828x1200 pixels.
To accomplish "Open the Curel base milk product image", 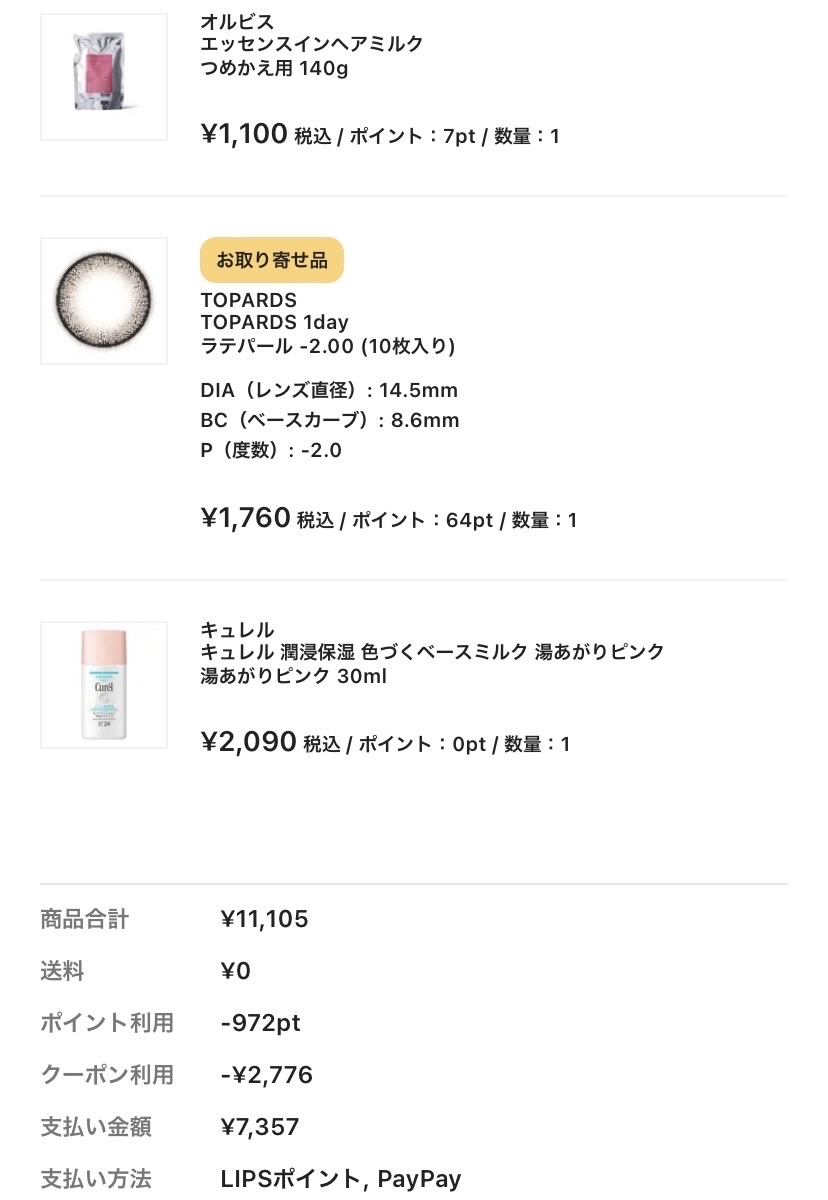I will pos(104,685).
